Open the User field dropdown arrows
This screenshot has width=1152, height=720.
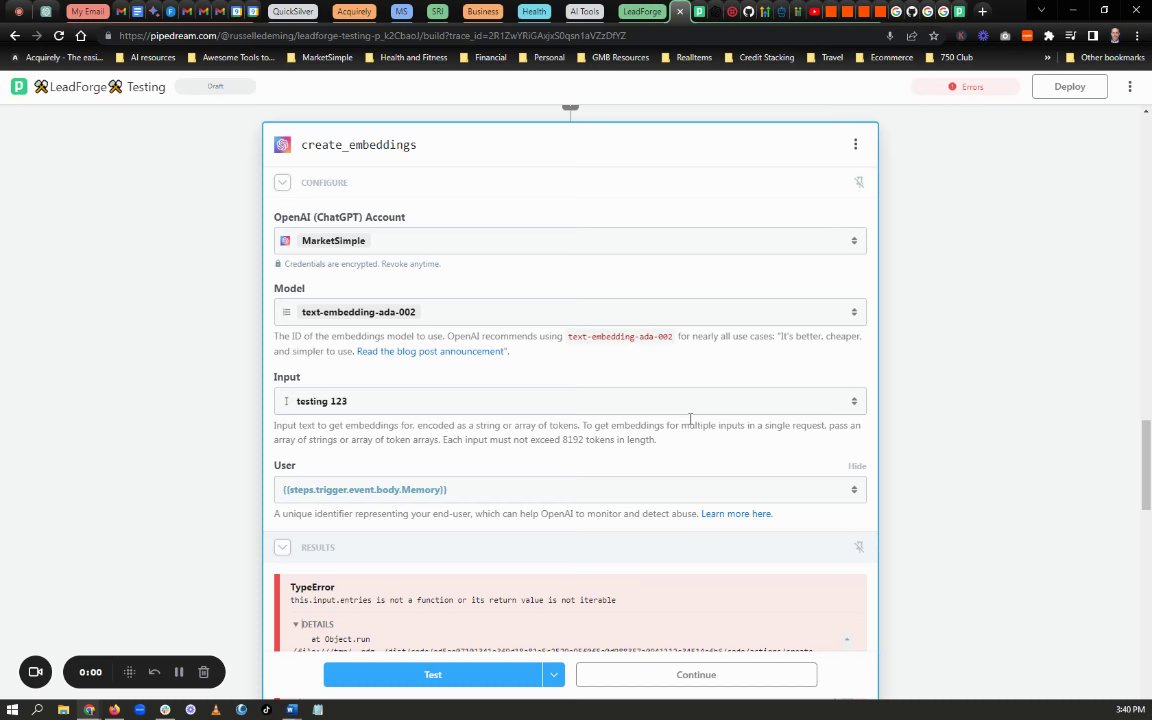(x=854, y=490)
